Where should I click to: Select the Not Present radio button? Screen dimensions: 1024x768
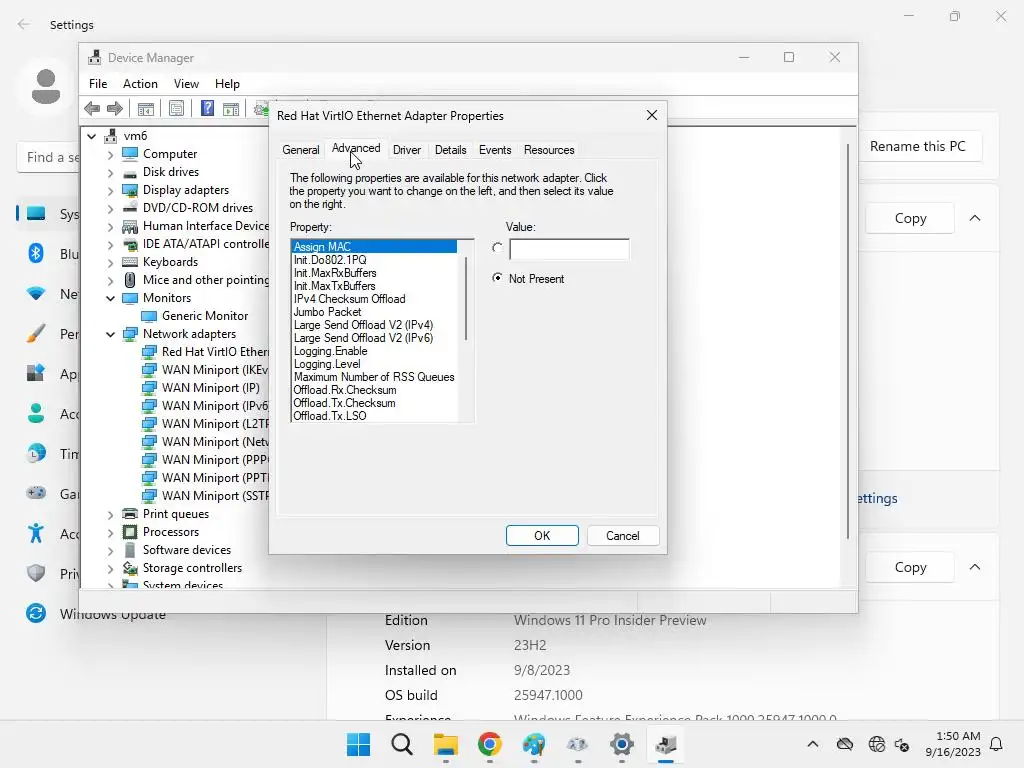point(498,278)
